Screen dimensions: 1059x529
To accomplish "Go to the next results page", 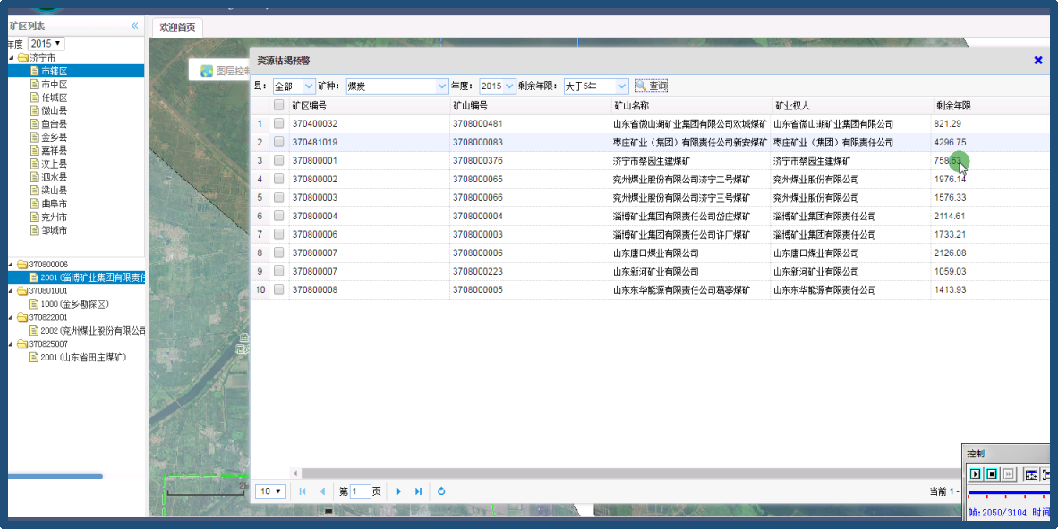I will [x=398, y=492].
